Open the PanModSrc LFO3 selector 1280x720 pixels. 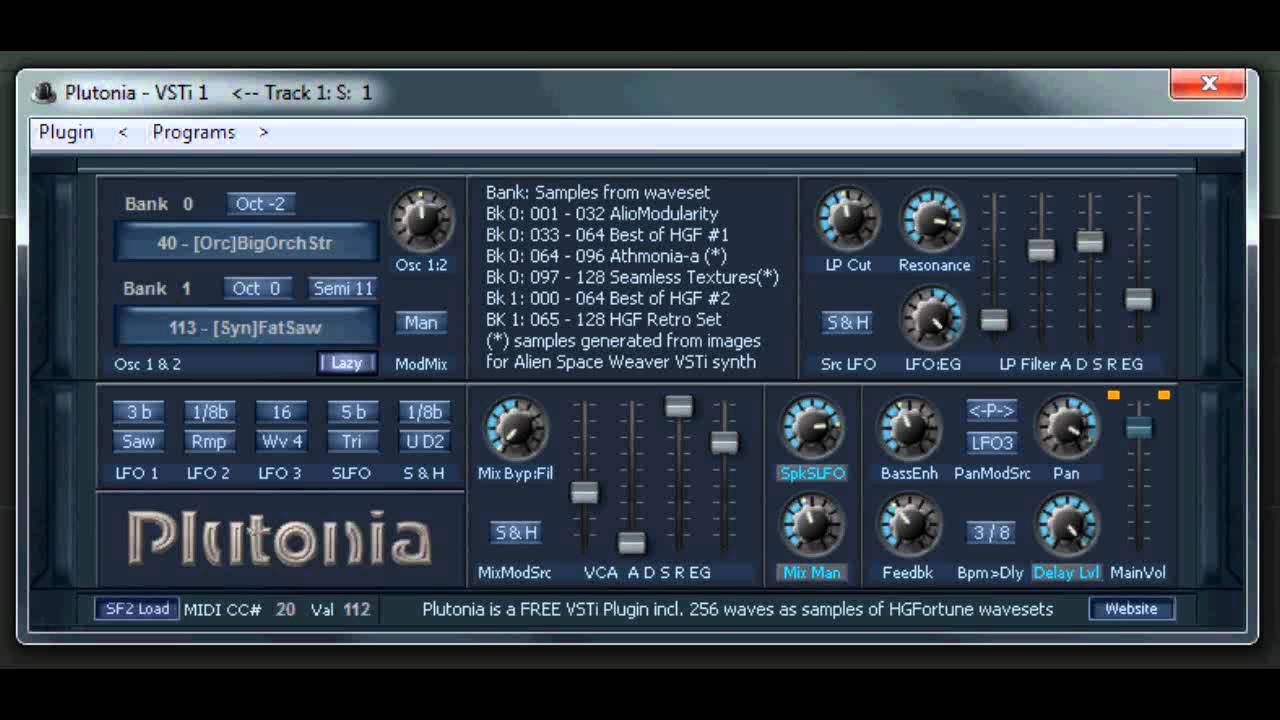coord(992,442)
